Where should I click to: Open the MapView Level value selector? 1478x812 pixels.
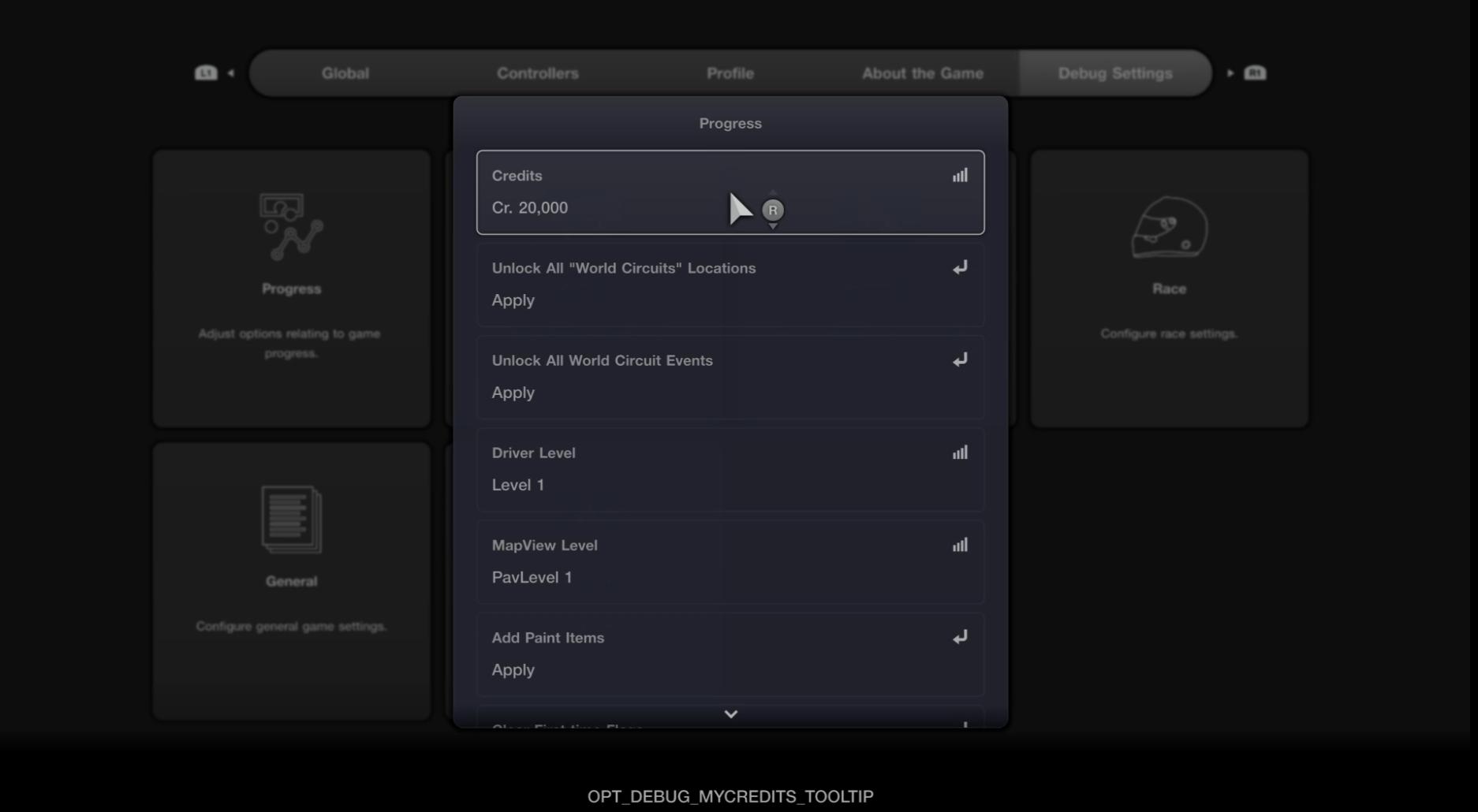pyautogui.click(x=730, y=562)
